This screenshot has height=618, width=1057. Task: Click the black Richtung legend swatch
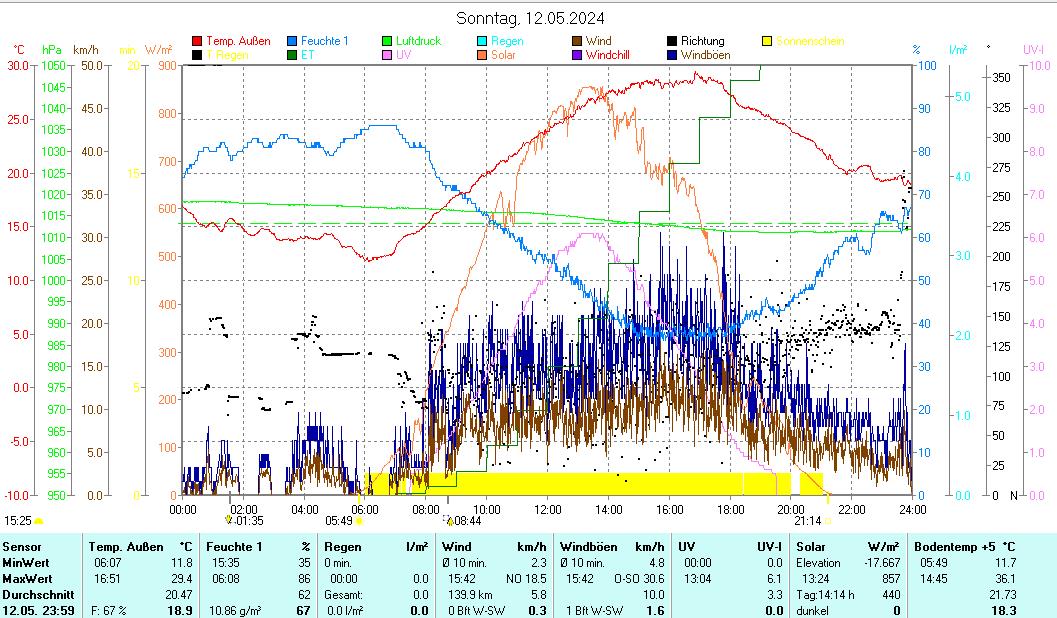672,41
